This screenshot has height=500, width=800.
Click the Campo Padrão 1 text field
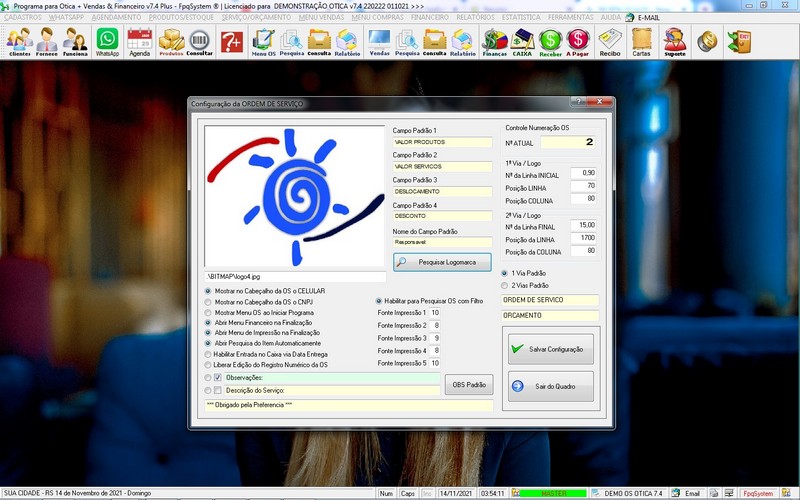coord(442,142)
